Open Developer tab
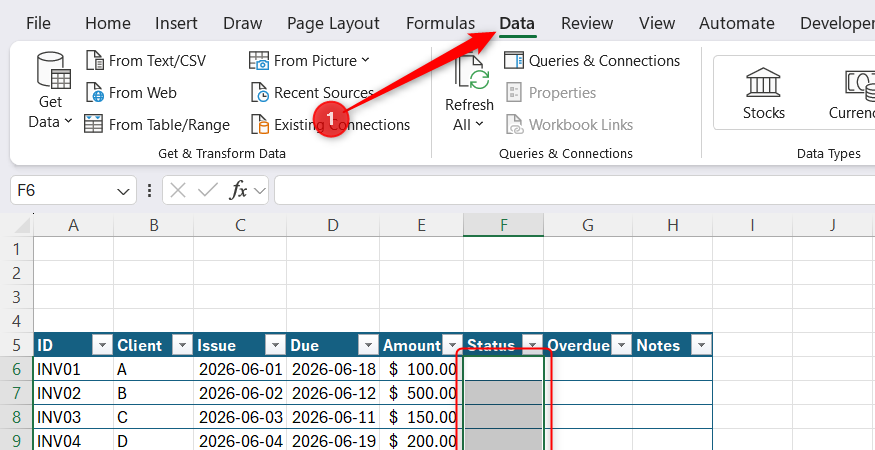 837,23
